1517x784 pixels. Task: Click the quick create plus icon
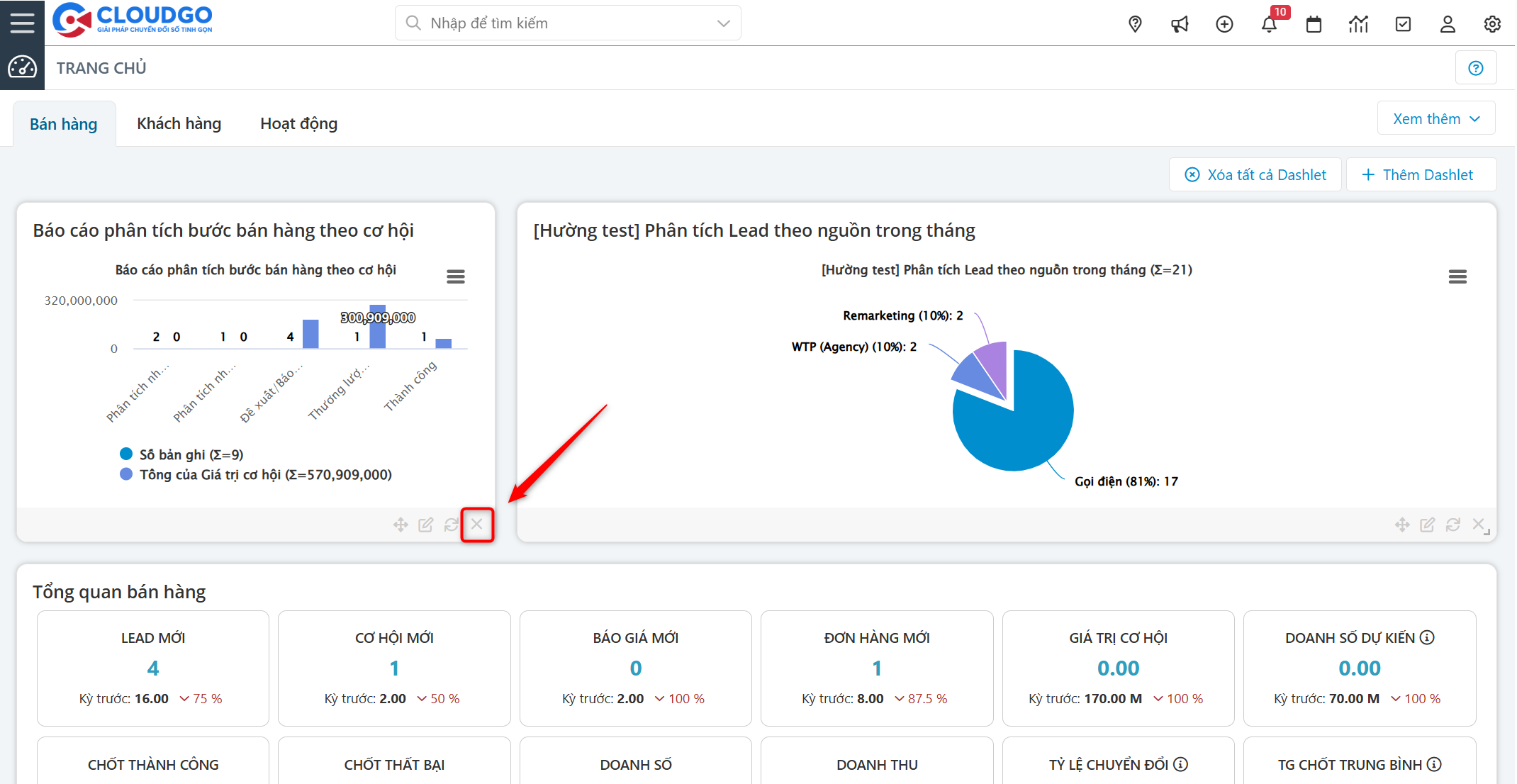pyautogui.click(x=1224, y=24)
